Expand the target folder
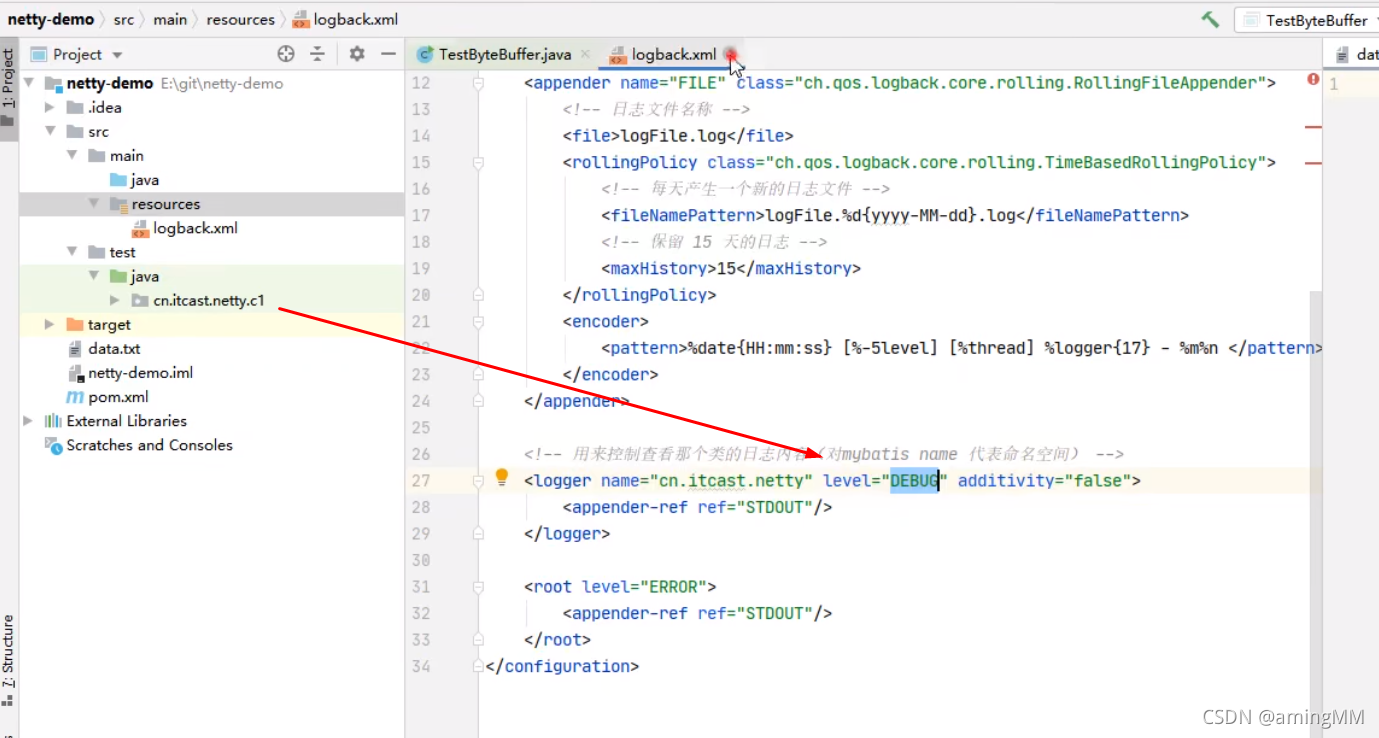Viewport: 1379px width, 738px height. click(x=50, y=324)
